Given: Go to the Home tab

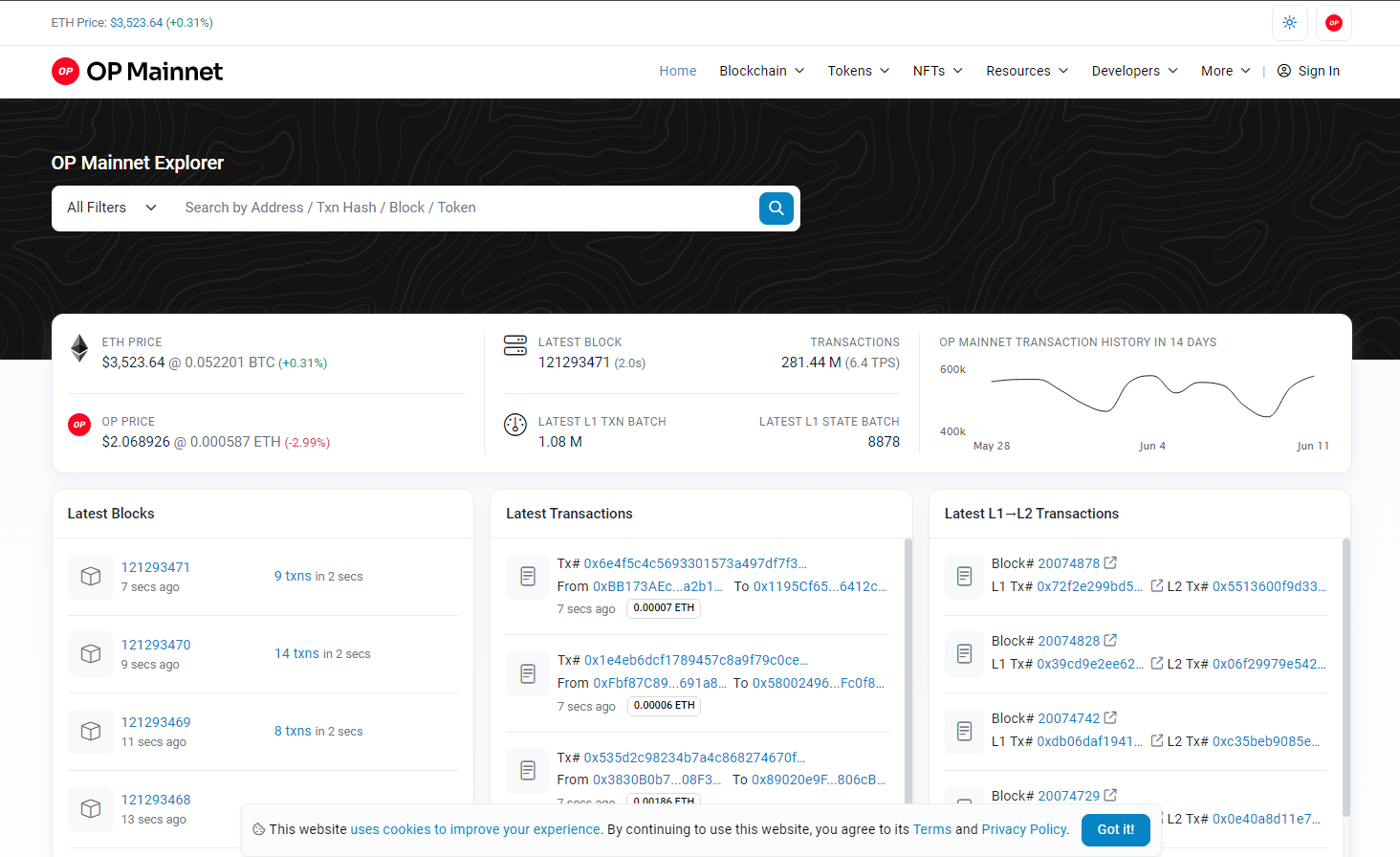Looking at the screenshot, I should pos(677,71).
